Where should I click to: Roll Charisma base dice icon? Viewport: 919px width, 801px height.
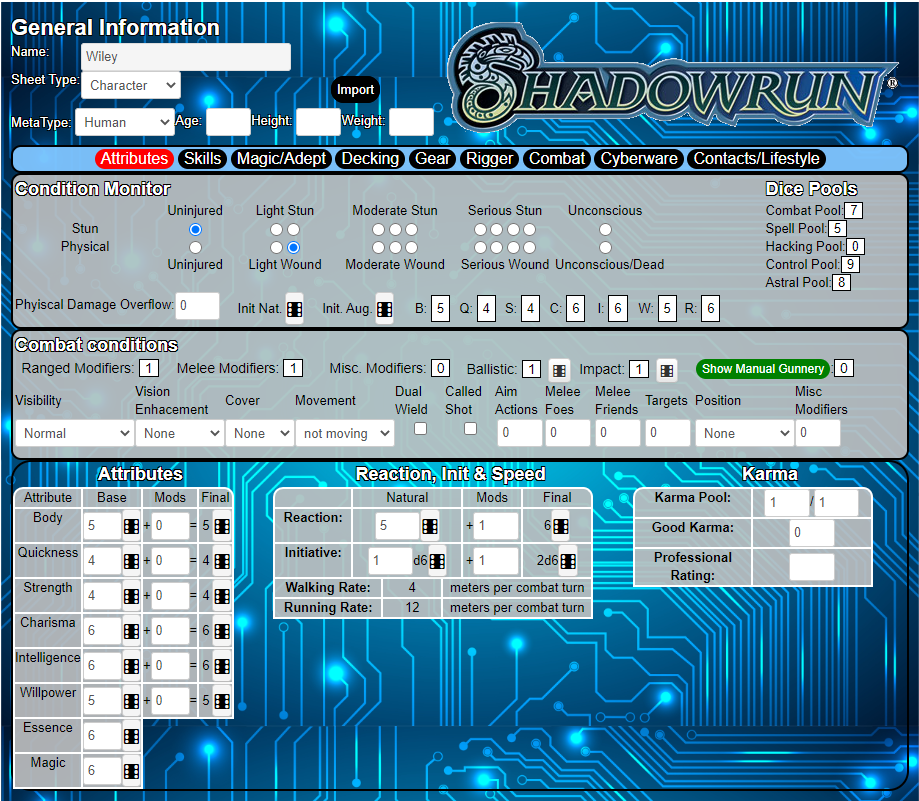[131, 631]
